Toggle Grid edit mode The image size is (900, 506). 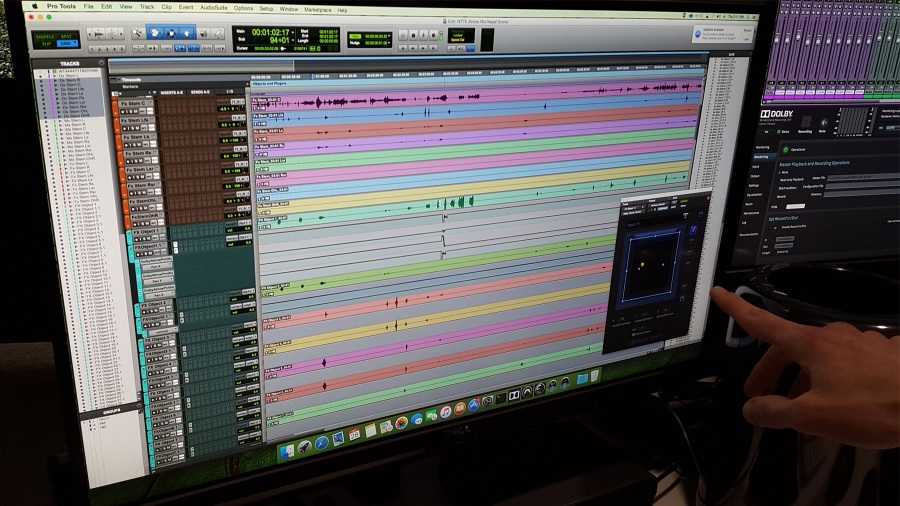coord(67,44)
